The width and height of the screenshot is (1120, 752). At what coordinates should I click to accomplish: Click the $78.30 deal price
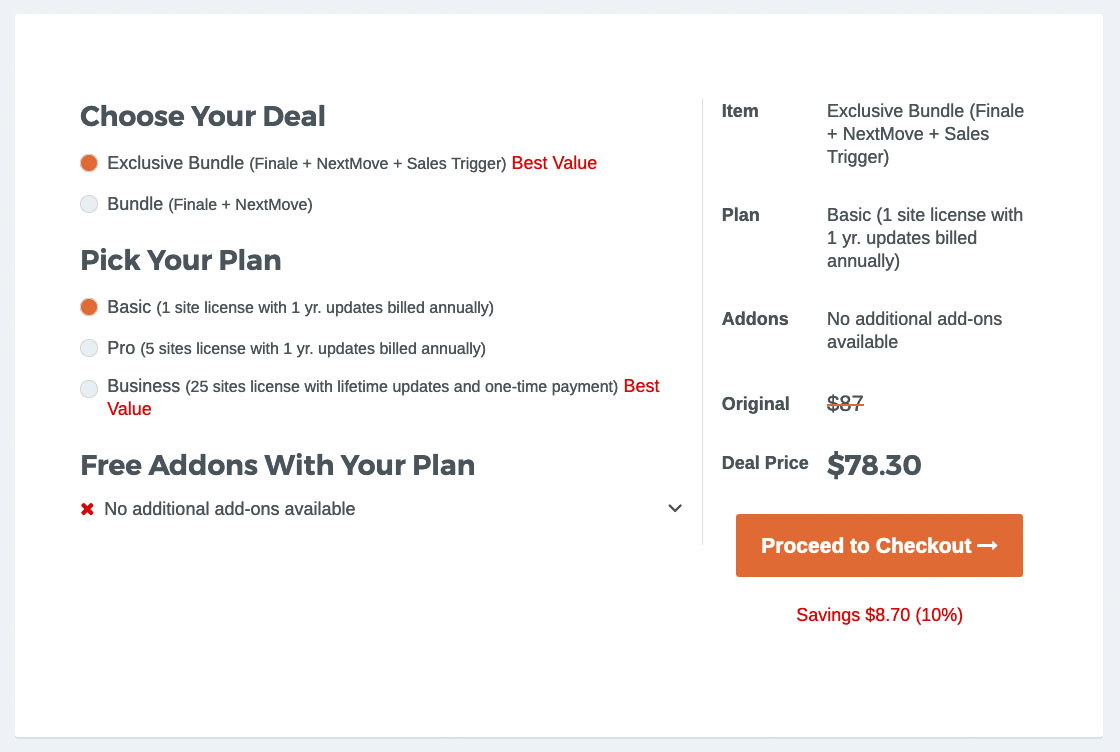(874, 465)
